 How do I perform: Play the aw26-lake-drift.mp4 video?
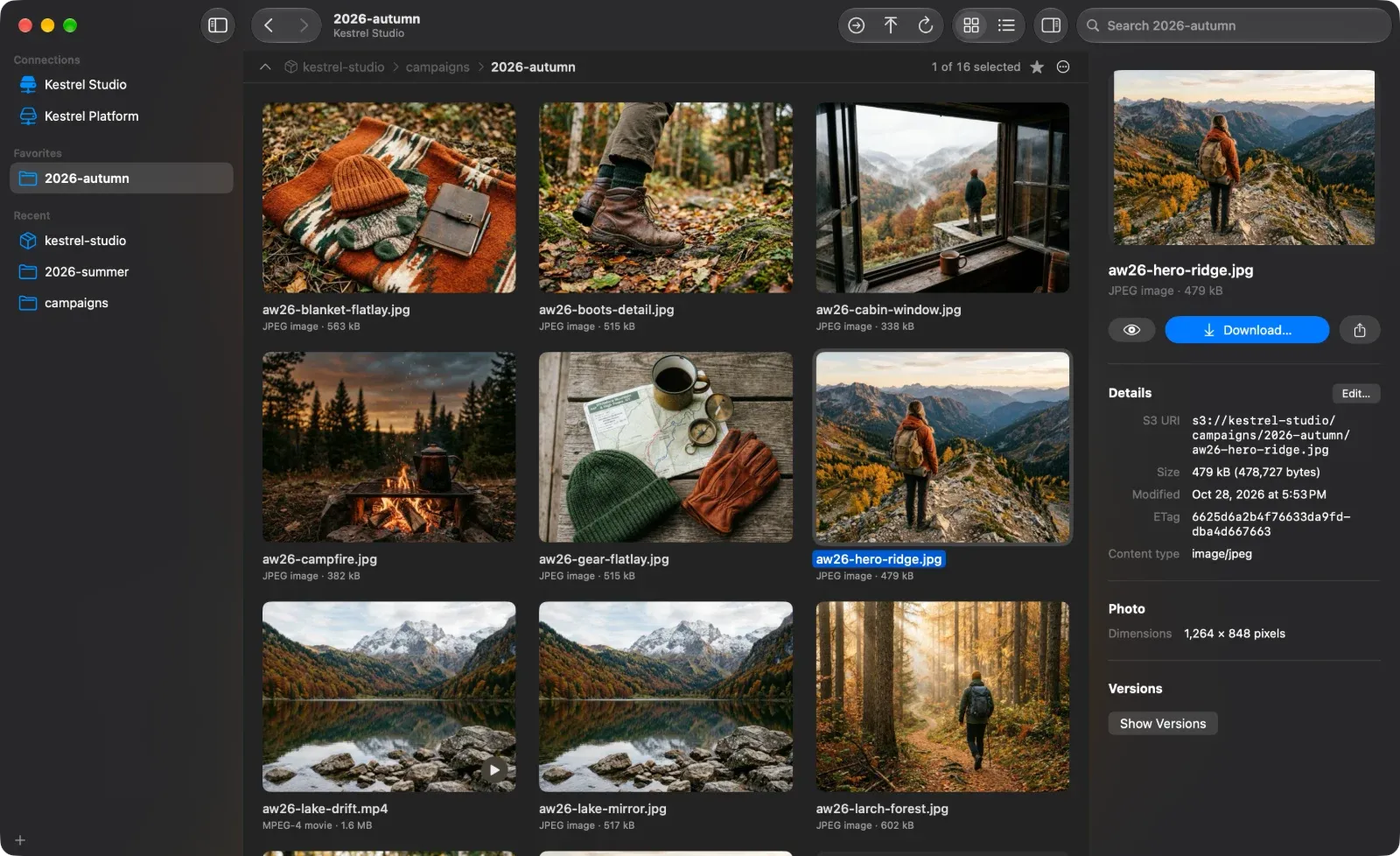click(494, 770)
